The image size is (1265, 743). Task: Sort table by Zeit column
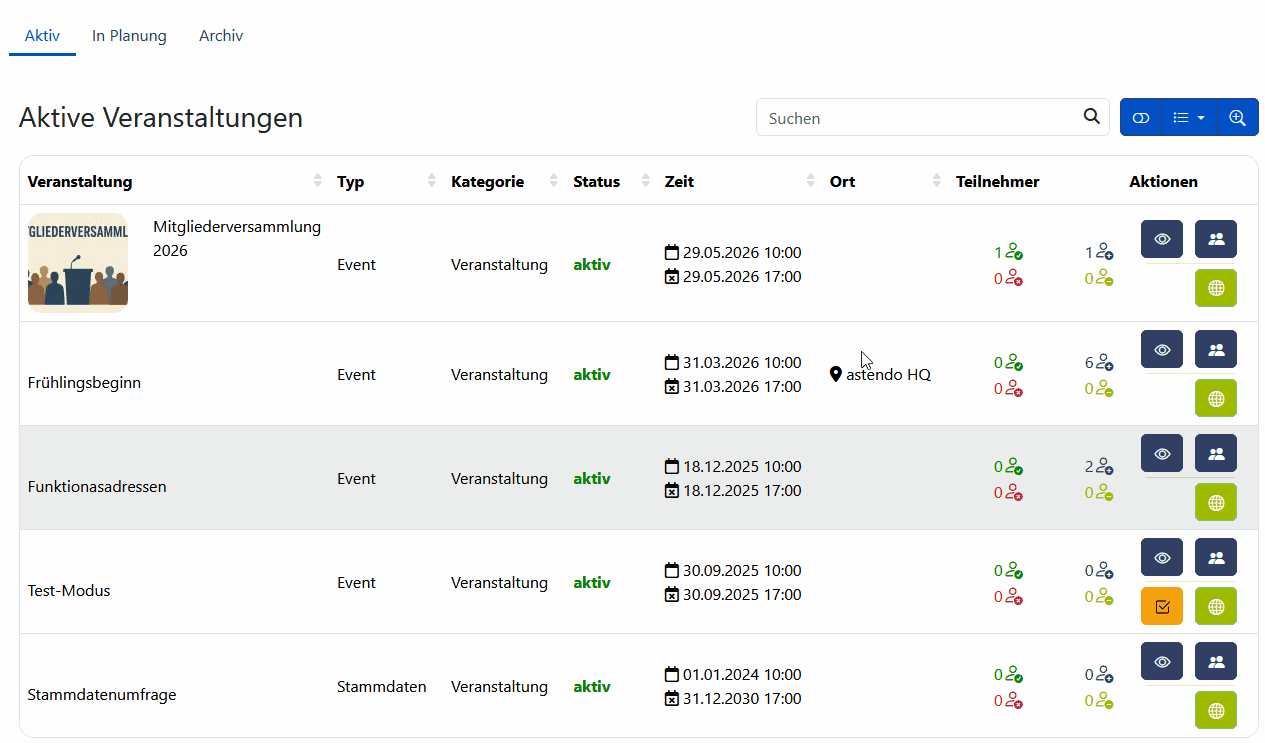click(x=810, y=181)
